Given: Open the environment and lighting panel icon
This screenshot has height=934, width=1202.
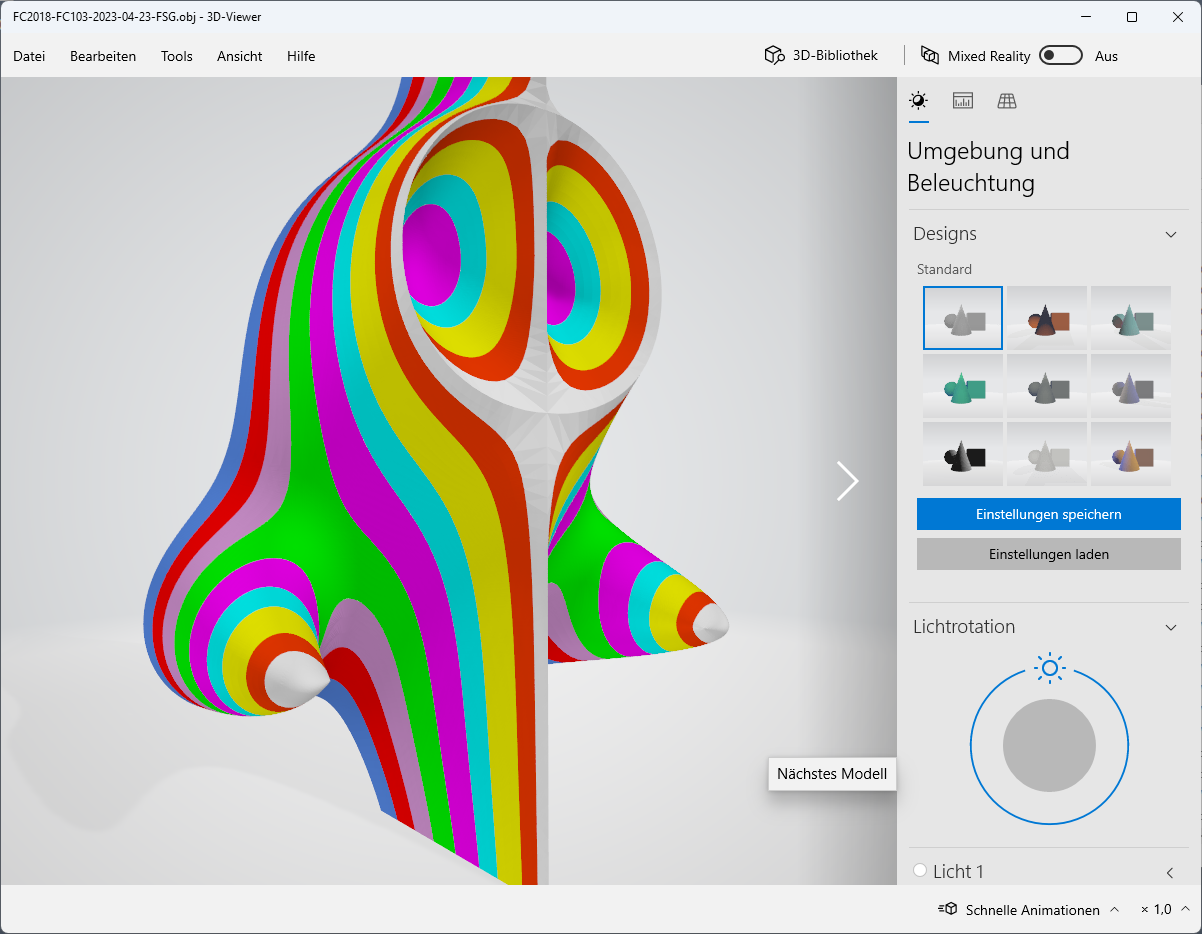Looking at the screenshot, I should point(918,100).
